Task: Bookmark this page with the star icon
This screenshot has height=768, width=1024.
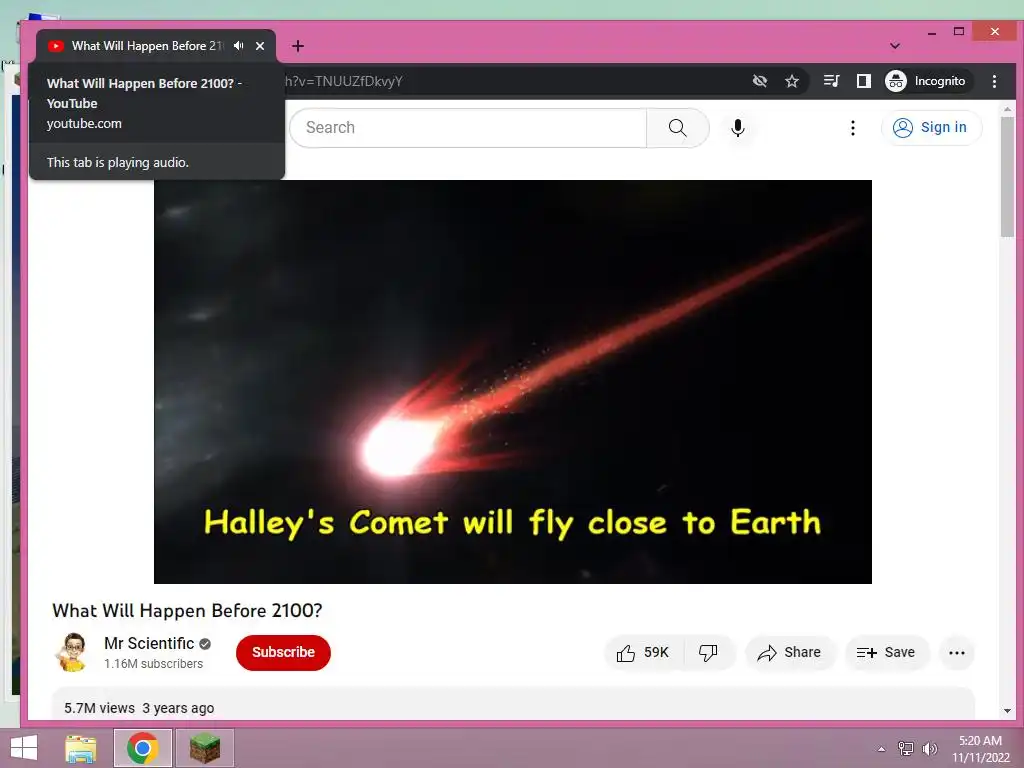Action: pyautogui.click(x=792, y=81)
